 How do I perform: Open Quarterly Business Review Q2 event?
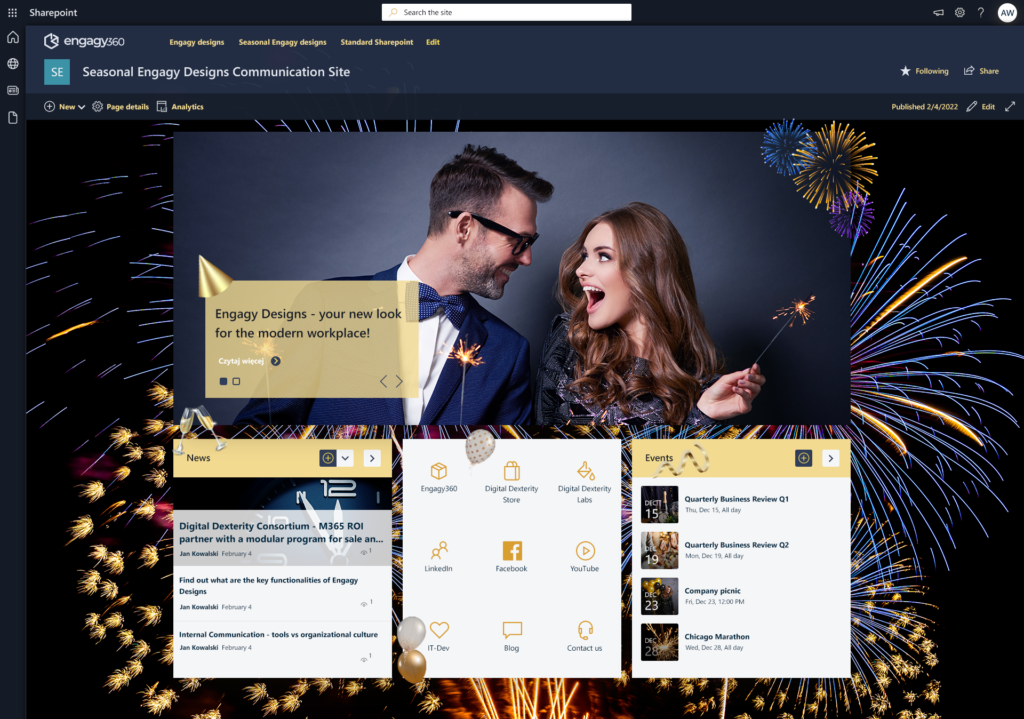point(737,545)
